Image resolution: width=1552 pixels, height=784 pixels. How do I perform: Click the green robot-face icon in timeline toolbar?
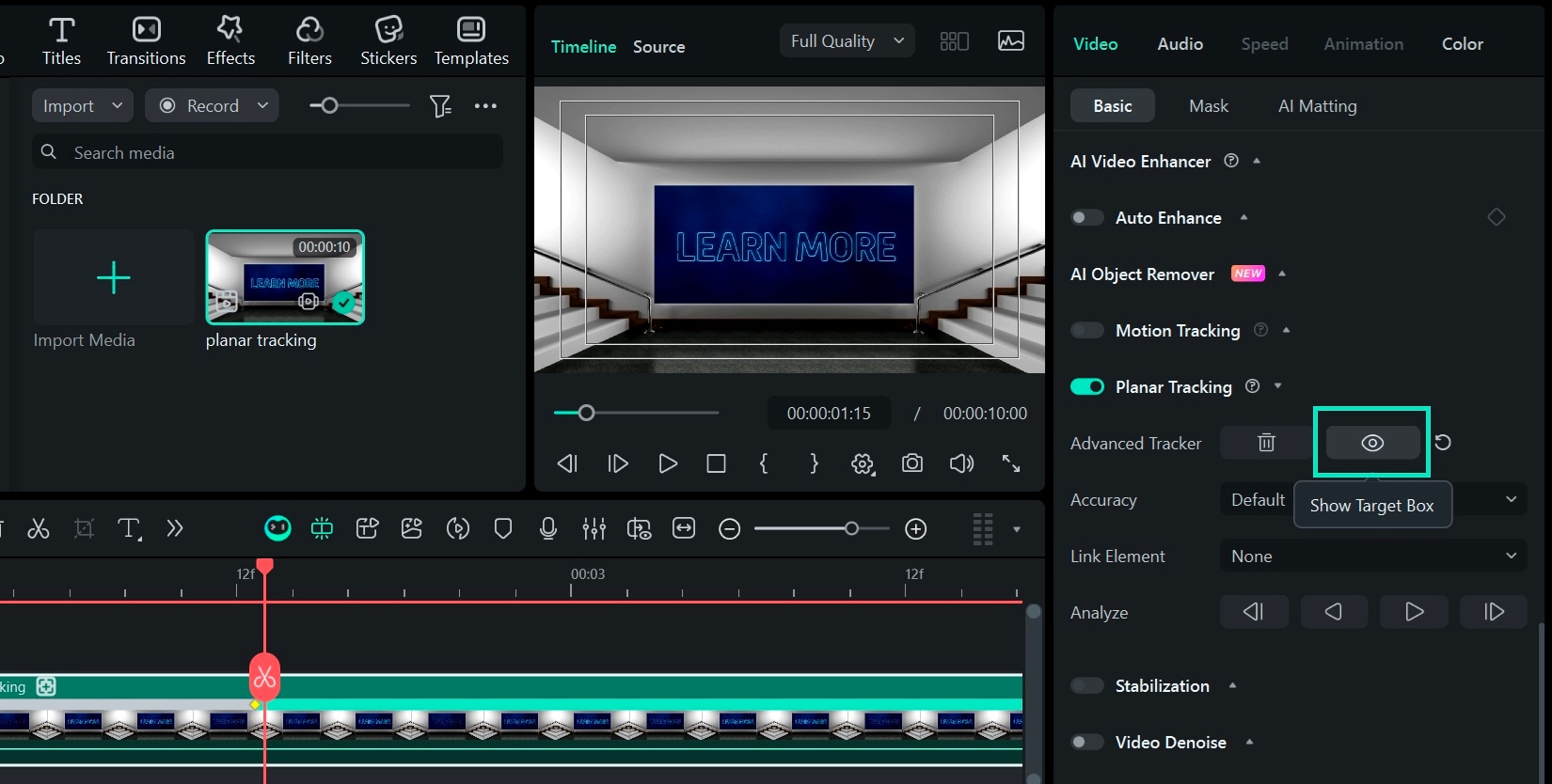pyautogui.click(x=277, y=528)
